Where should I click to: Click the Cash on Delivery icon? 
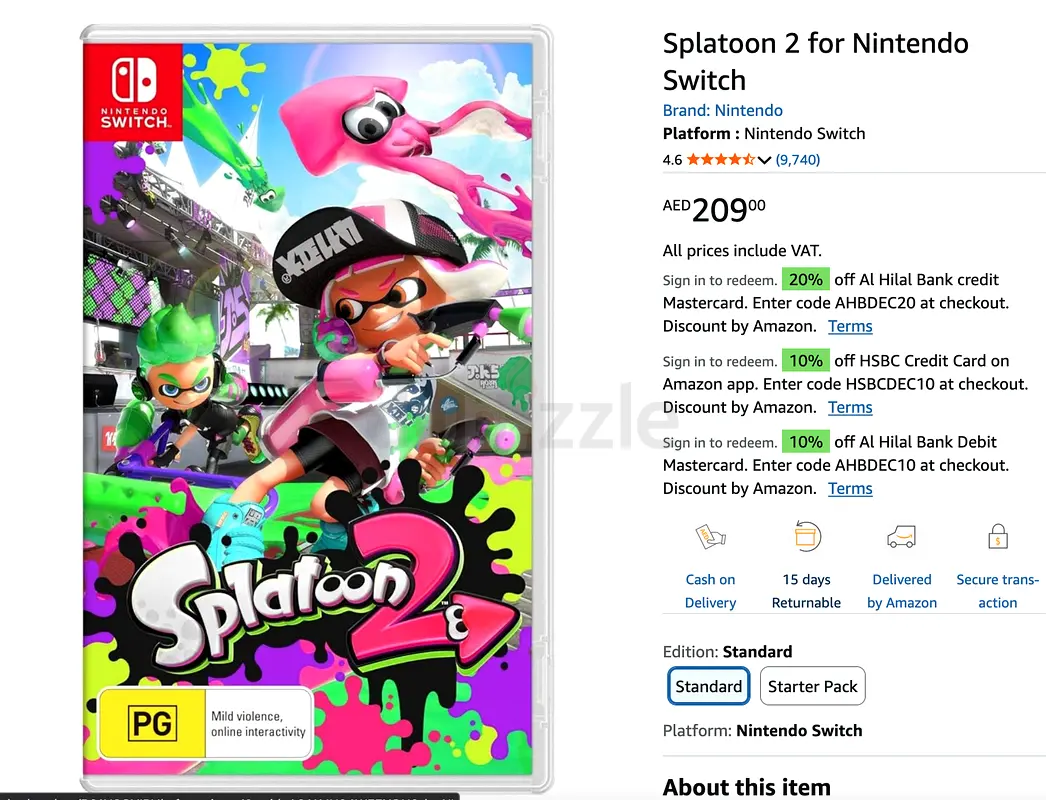pyautogui.click(x=710, y=538)
